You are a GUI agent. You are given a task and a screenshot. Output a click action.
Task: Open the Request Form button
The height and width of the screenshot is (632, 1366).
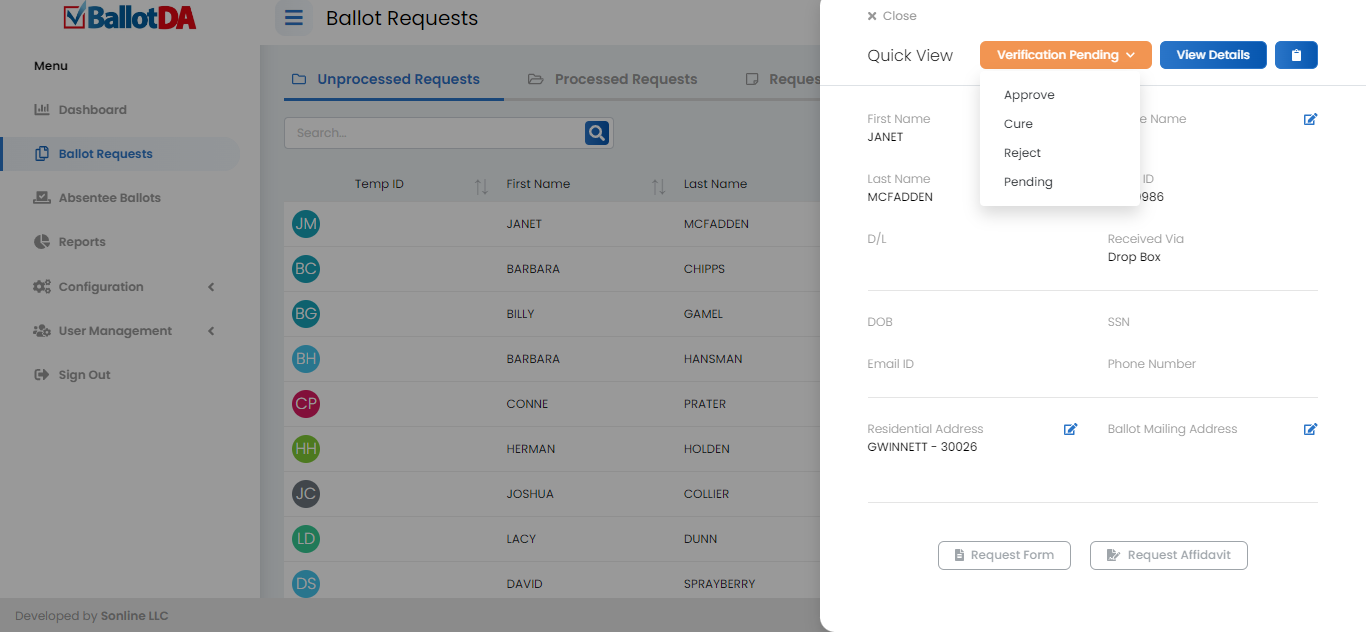tap(1003, 555)
